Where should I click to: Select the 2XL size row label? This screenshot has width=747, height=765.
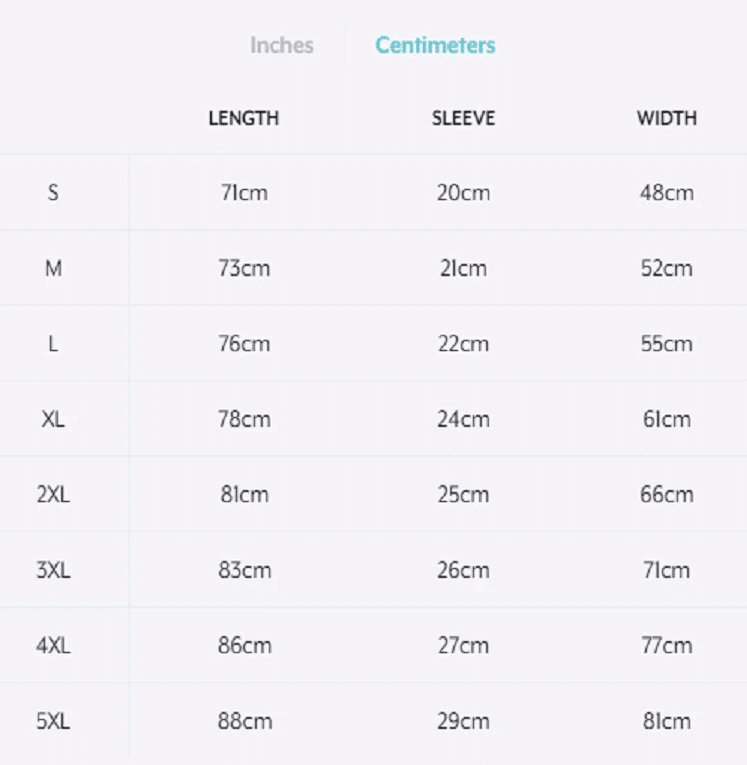click(x=53, y=495)
